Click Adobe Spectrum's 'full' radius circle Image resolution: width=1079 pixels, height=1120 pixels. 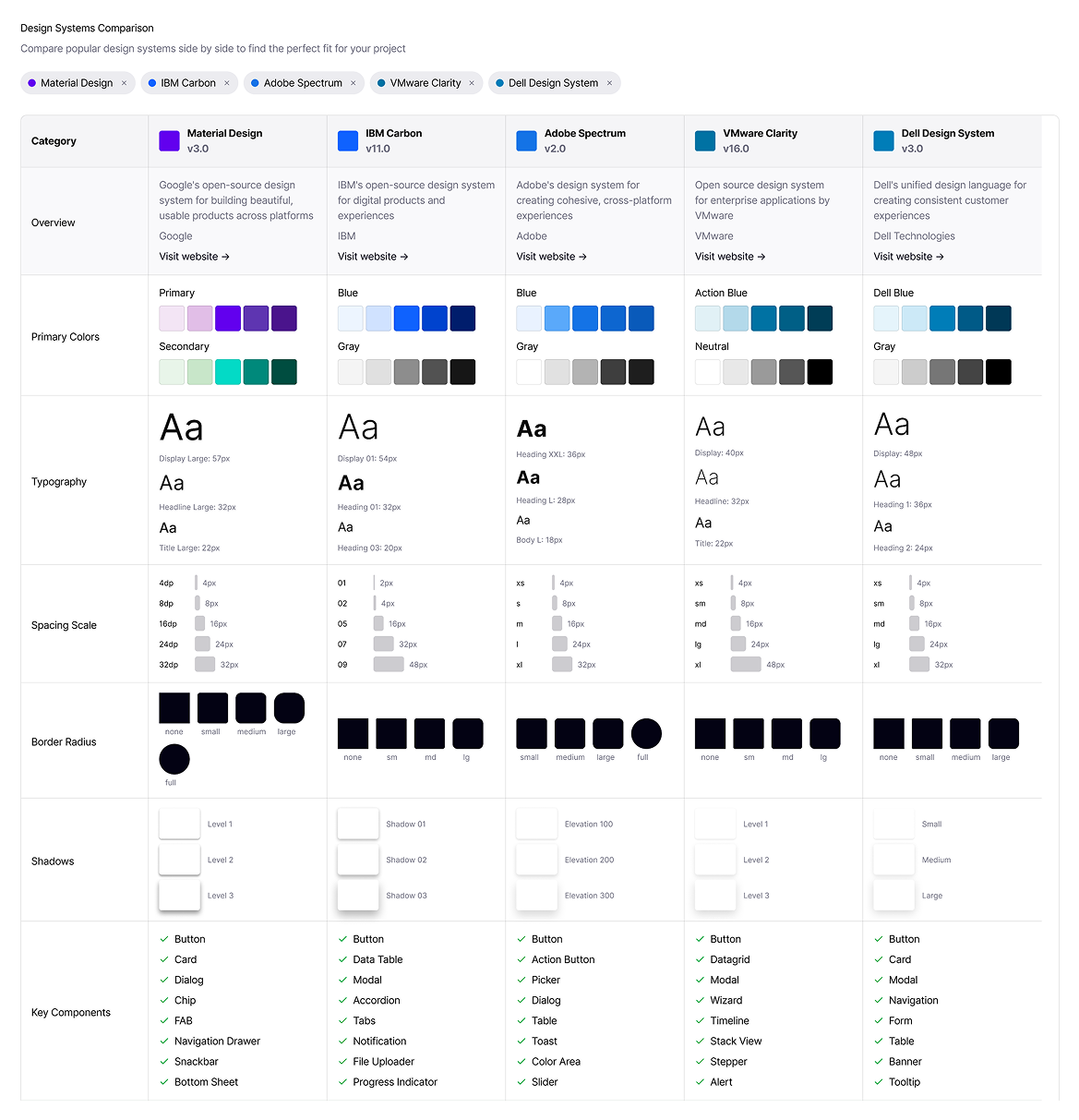[646, 734]
